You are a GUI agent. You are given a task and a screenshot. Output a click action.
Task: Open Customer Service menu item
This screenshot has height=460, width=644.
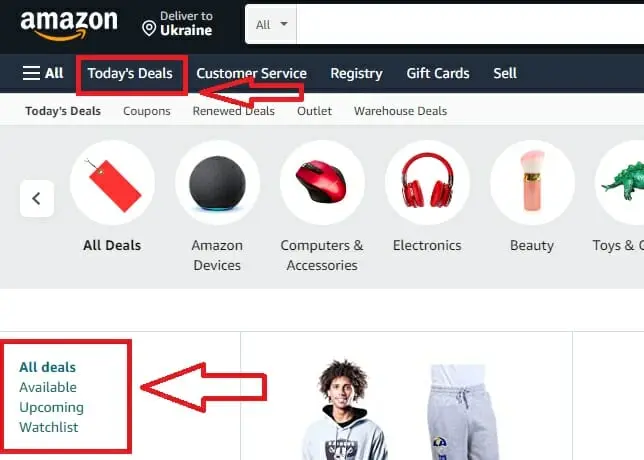(251, 74)
